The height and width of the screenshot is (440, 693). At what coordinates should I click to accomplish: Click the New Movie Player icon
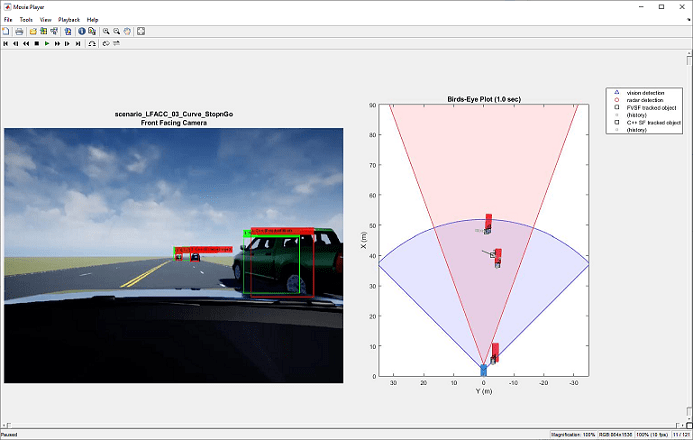pyautogui.click(x=6, y=31)
